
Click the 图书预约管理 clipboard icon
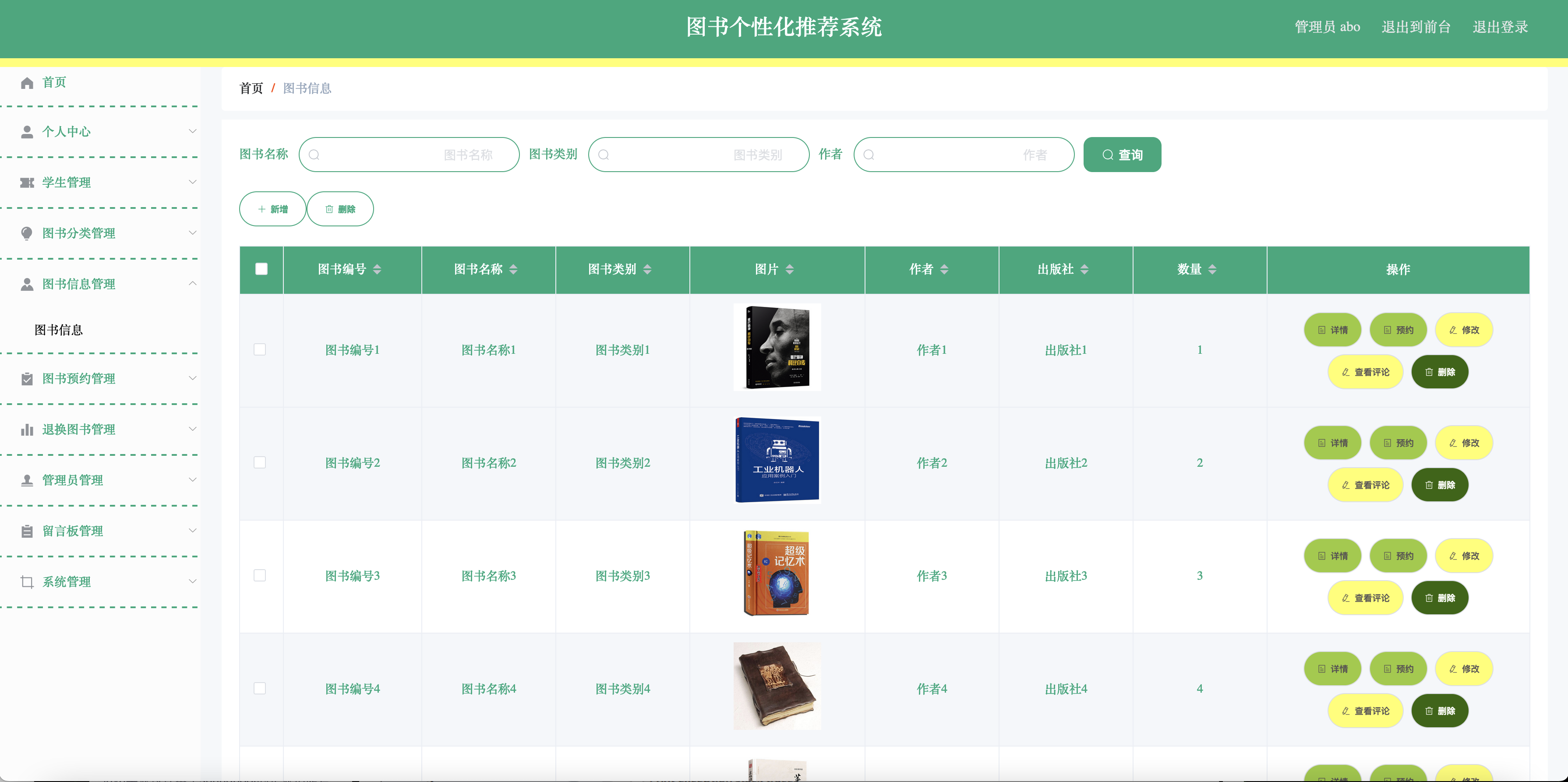27,379
